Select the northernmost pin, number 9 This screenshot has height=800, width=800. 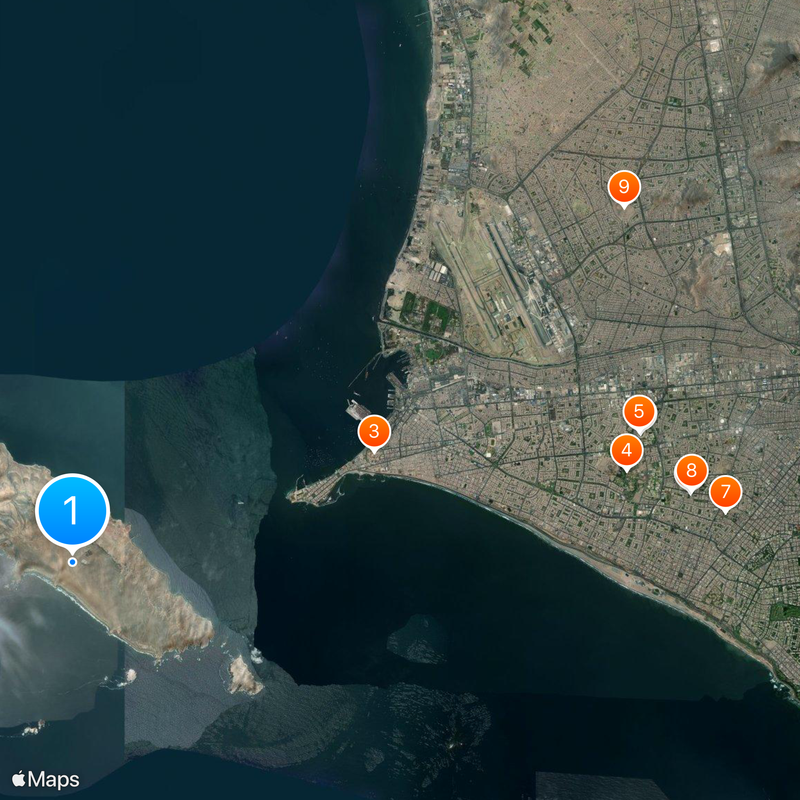pos(624,184)
